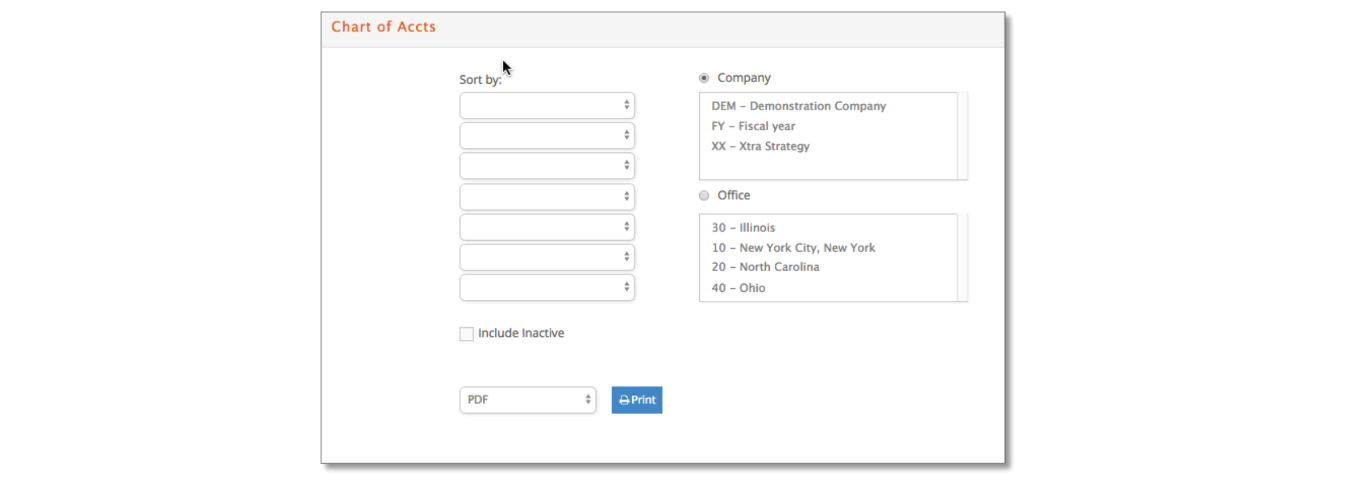This screenshot has width=1365, height=483.
Task: Open the second Sort by dropdown
Action: pos(547,135)
